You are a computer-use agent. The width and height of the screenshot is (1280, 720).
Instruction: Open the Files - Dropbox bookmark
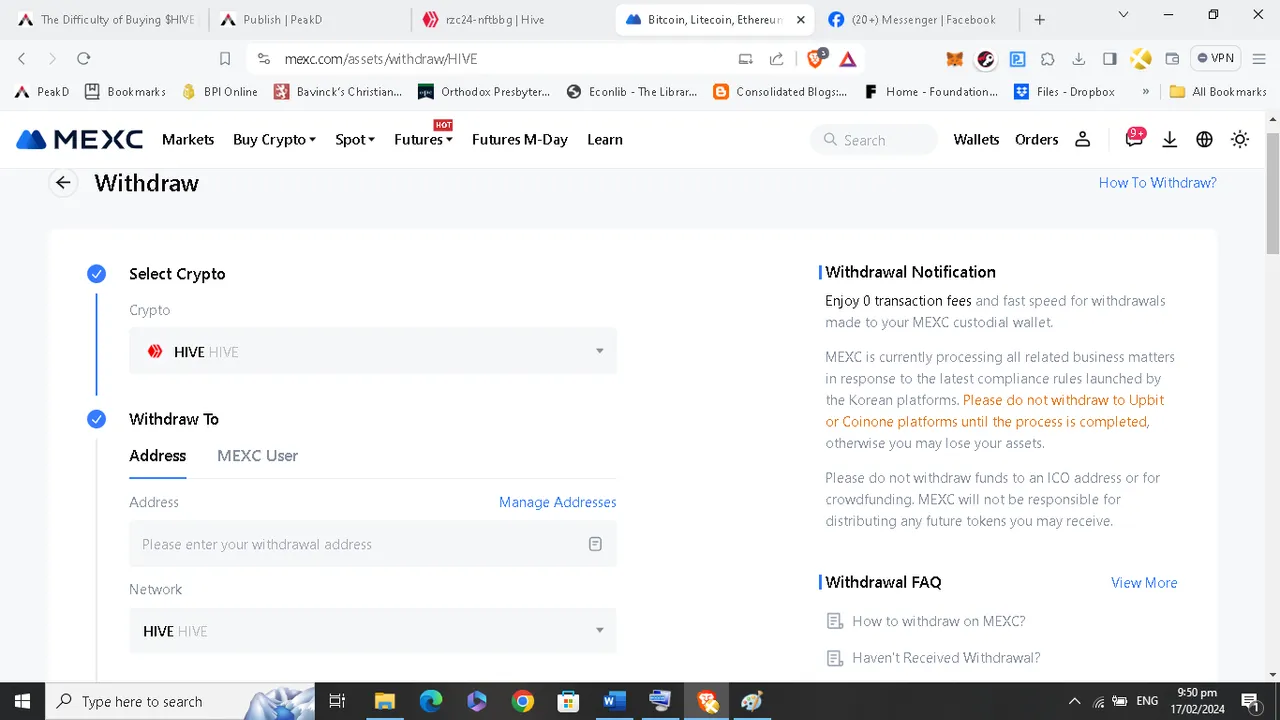tap(1064, 91)
